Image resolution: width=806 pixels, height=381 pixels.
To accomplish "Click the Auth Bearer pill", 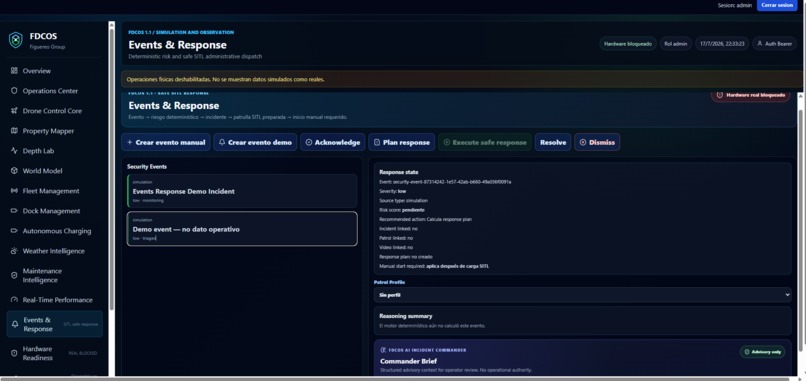I will pyautogui.click(x=774, y=44).
